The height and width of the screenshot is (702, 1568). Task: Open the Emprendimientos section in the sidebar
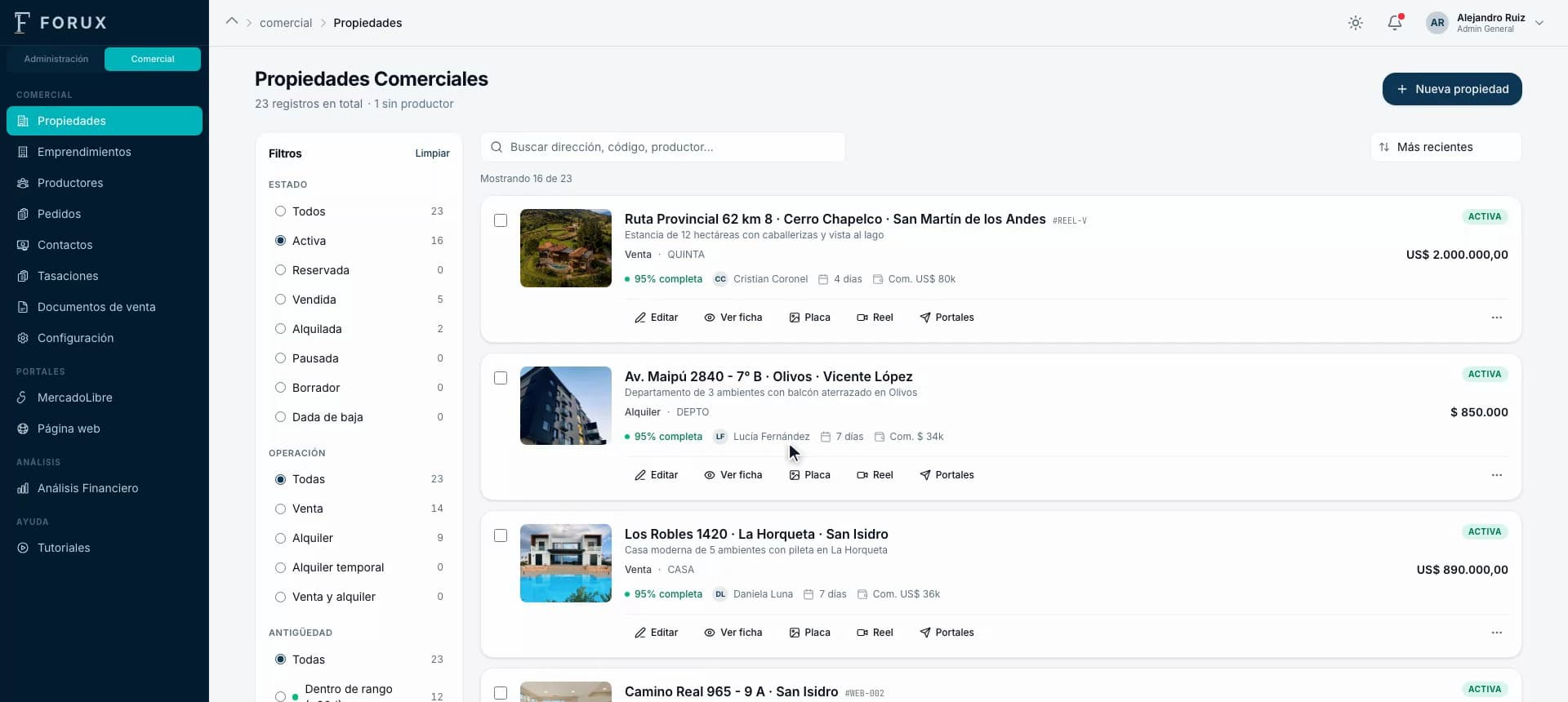pyautogui.click(x=105, y=152)
